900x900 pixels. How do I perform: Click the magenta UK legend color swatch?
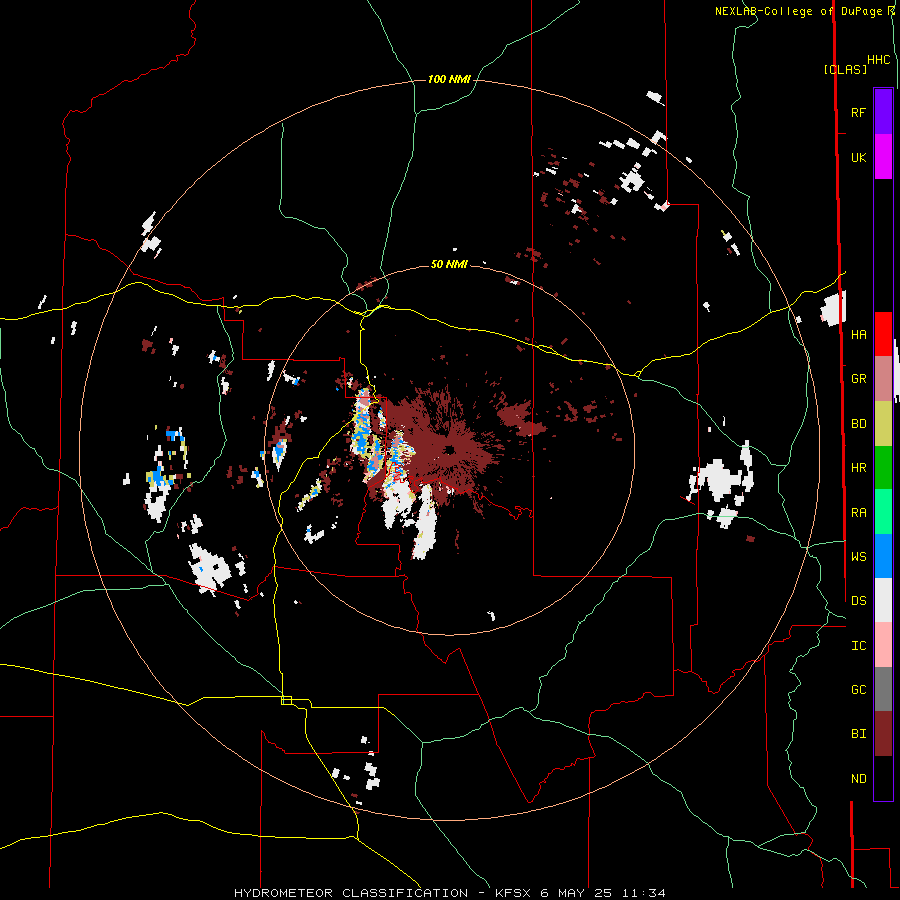coord(883,157)
